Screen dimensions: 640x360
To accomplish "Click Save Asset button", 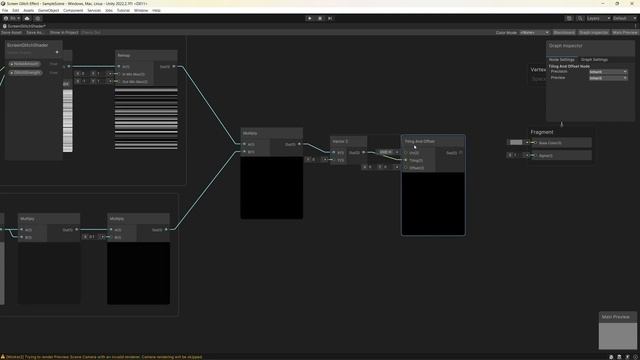I will [11, 33].
